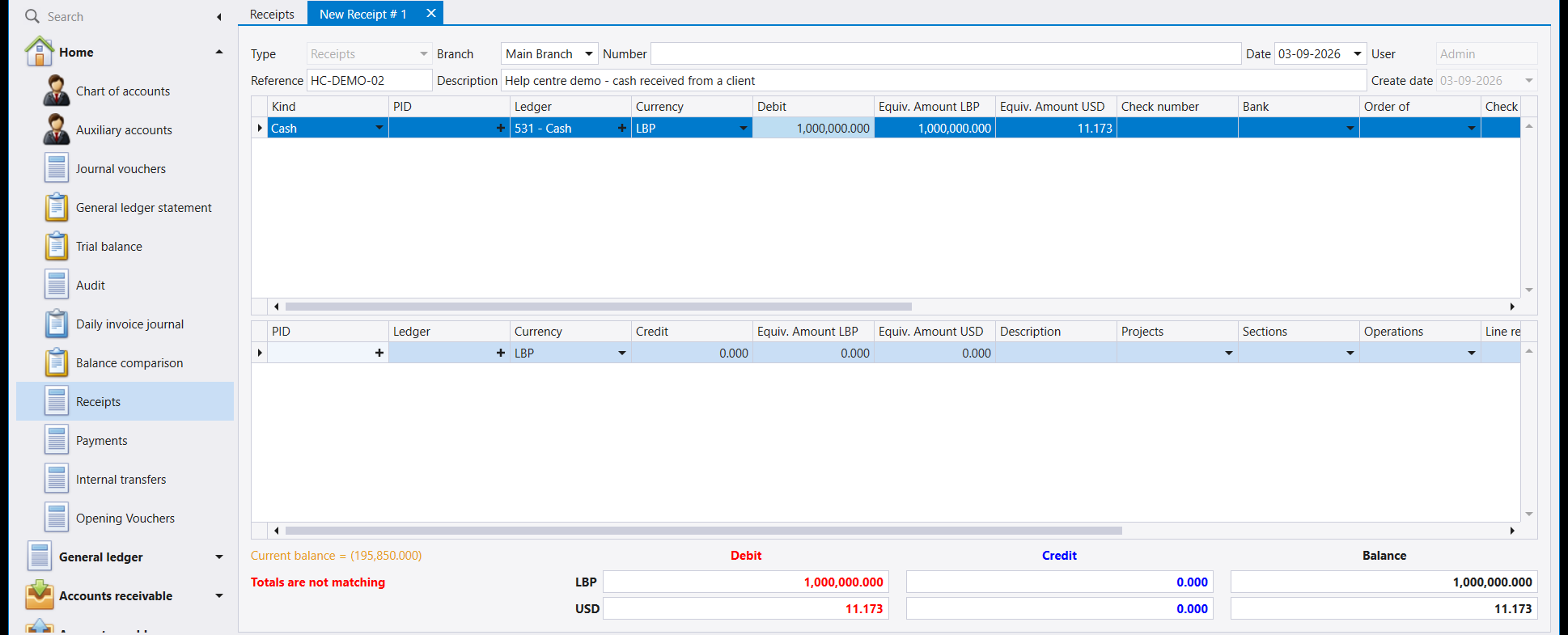Open the Date picker dropdown arrow

coord(1357,54)
